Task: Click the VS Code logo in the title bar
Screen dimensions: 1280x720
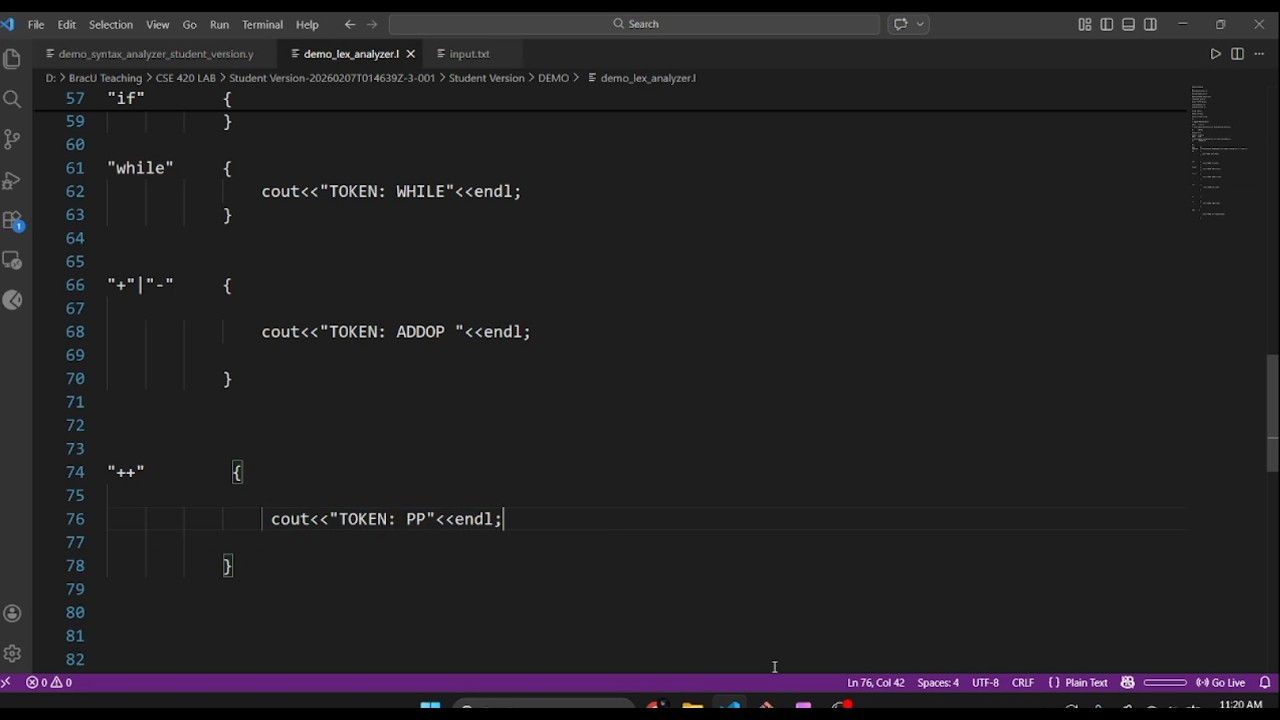Action: [x=8, y=24]
